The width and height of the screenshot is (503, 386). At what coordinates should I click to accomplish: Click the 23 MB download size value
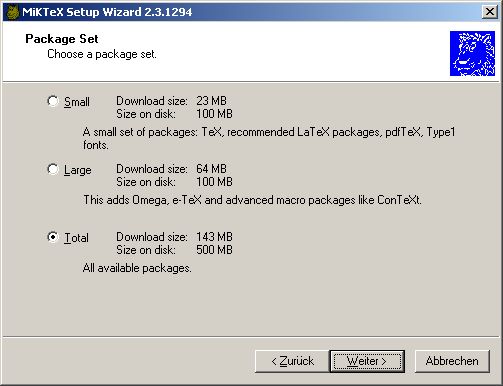tap(211, 101)
